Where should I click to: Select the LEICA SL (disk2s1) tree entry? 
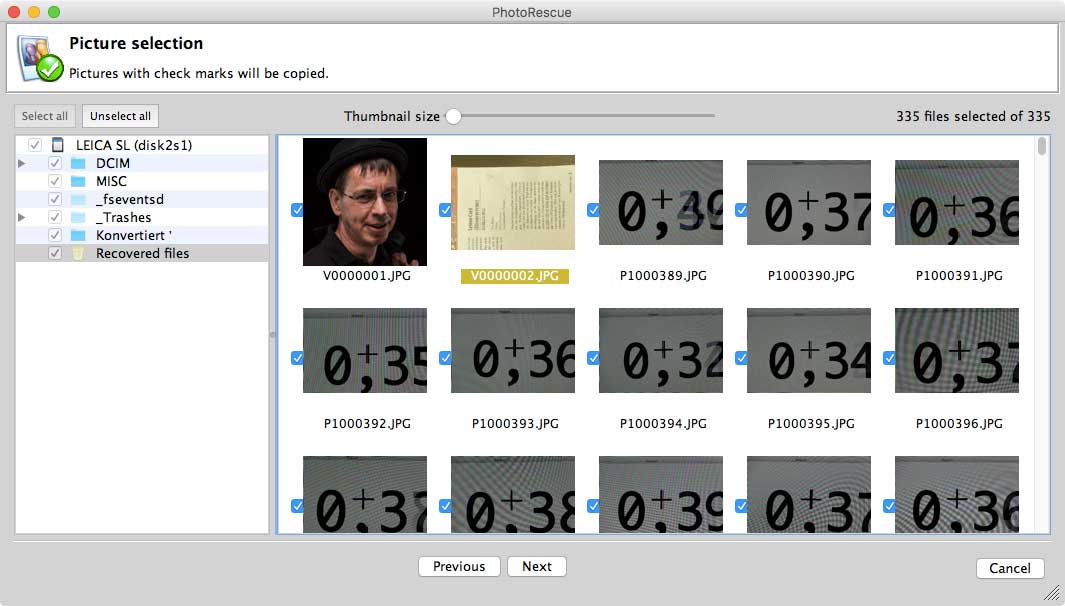(x=134, y=145)
